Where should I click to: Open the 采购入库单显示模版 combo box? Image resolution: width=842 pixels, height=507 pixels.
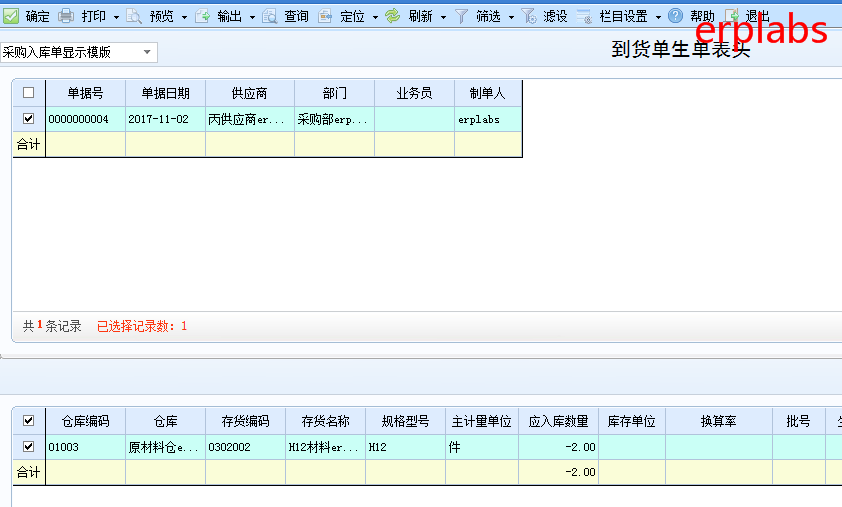pos(78,52)
